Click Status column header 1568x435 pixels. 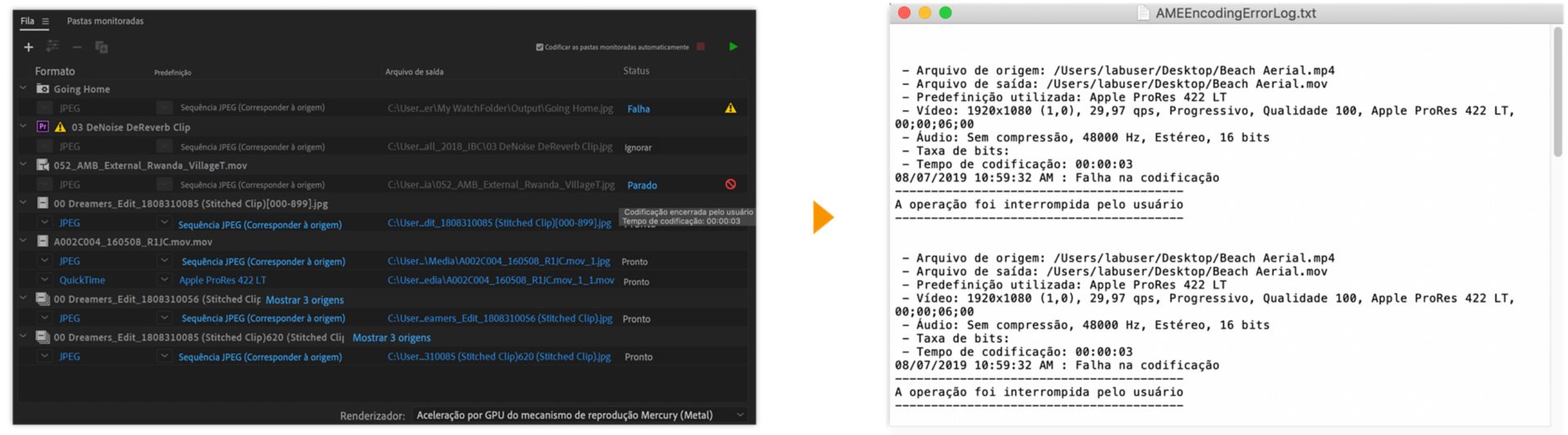(636, 71)
